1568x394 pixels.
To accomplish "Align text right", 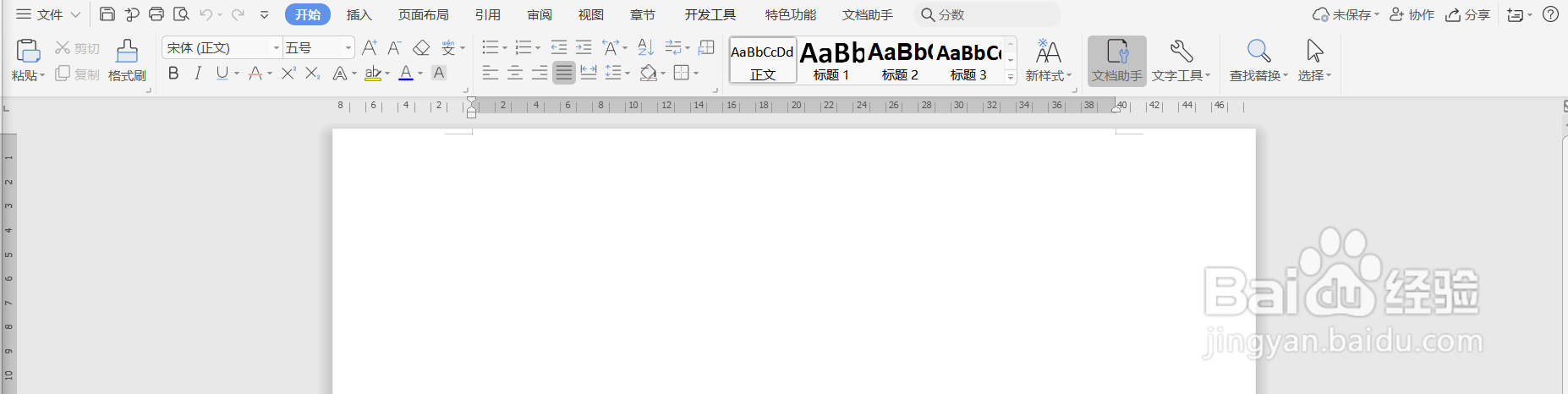I will tap(540, 74).
